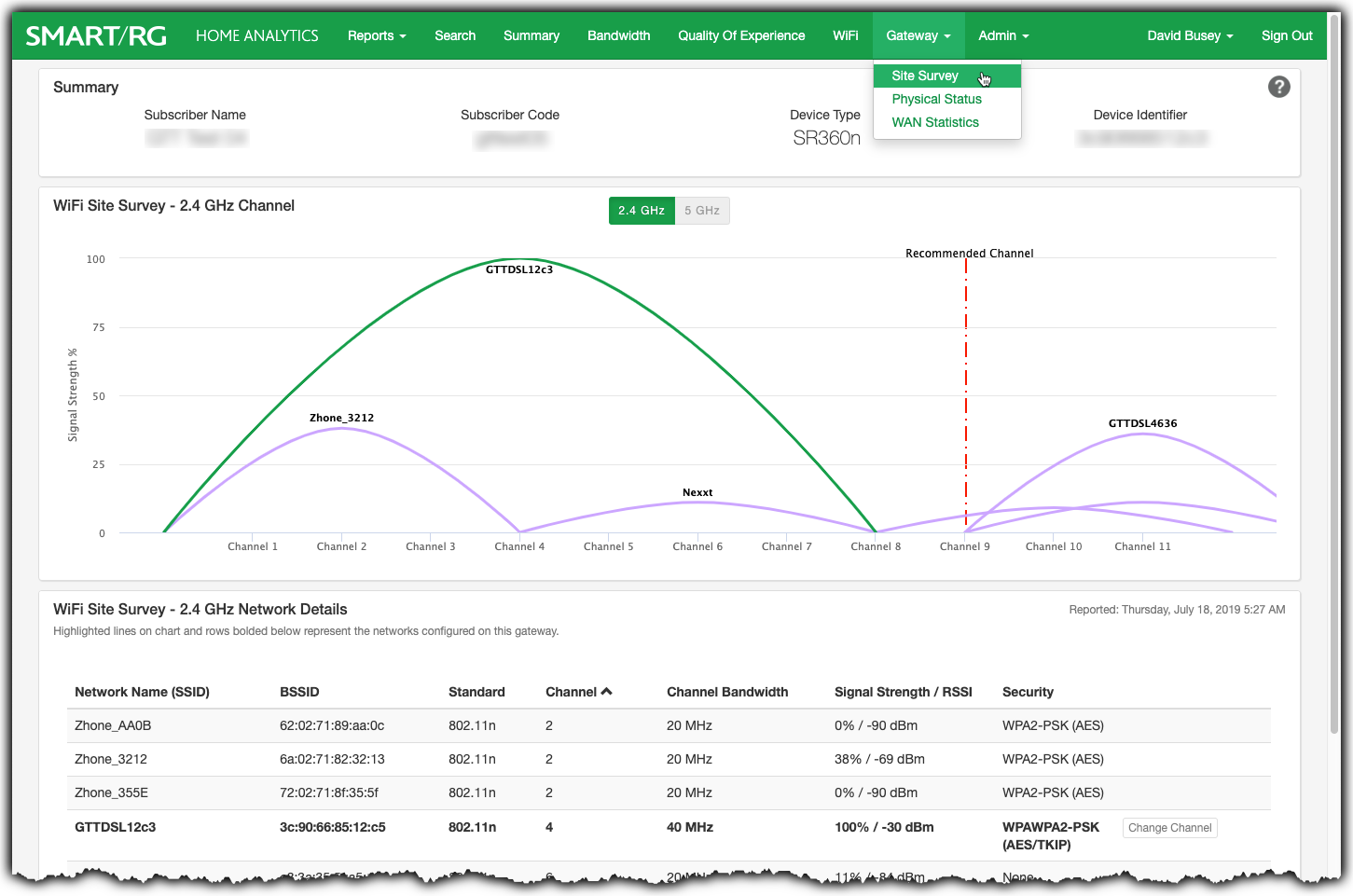Click the Recommended Channel marker line
Image resolution: width=1353 pixels, height=896 pixels.
[965, 392]
